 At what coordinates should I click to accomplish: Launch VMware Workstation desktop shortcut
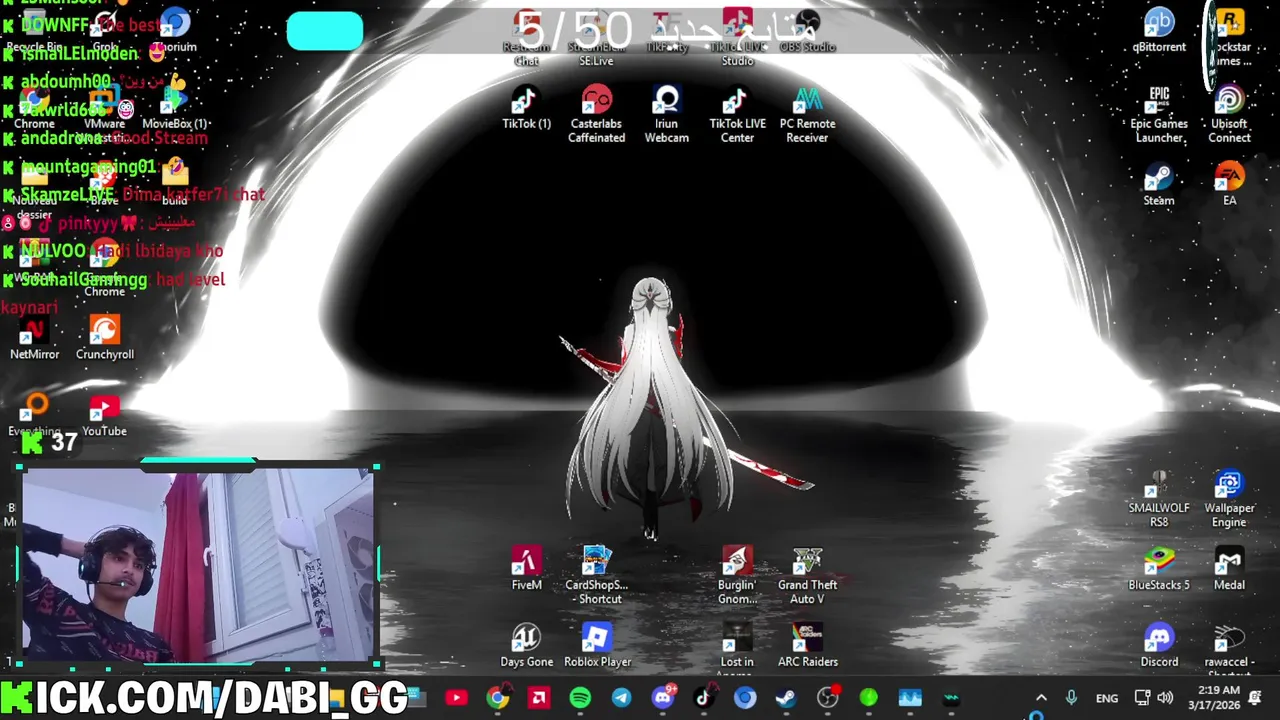tap(105, 114)
